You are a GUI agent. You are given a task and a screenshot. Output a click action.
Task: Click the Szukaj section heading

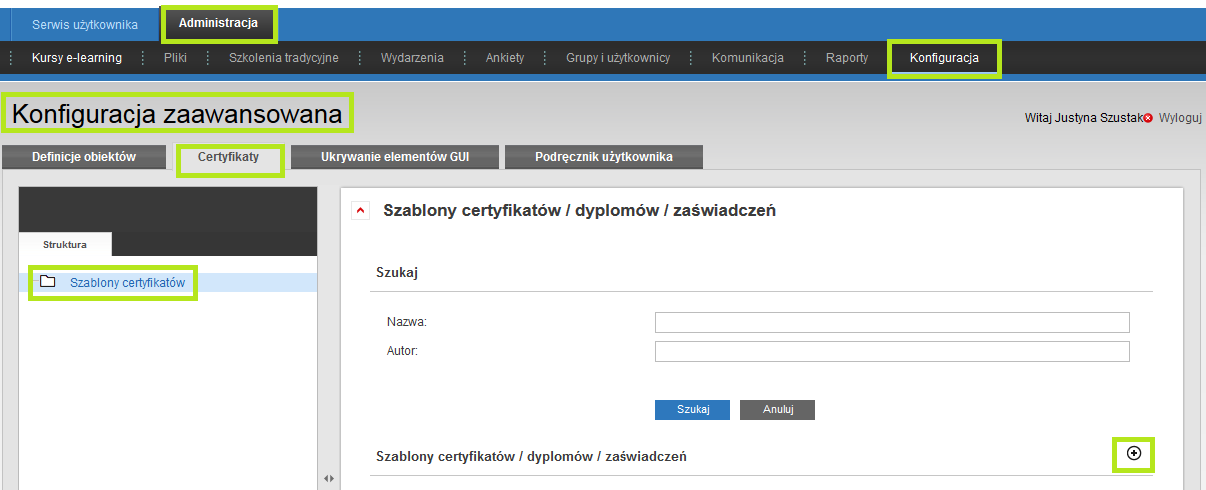point(397,272)
